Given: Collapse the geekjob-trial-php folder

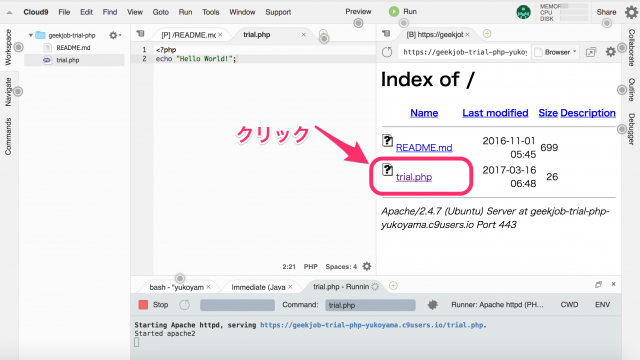Looking at the screenshot, I should [x=31, y=36].
